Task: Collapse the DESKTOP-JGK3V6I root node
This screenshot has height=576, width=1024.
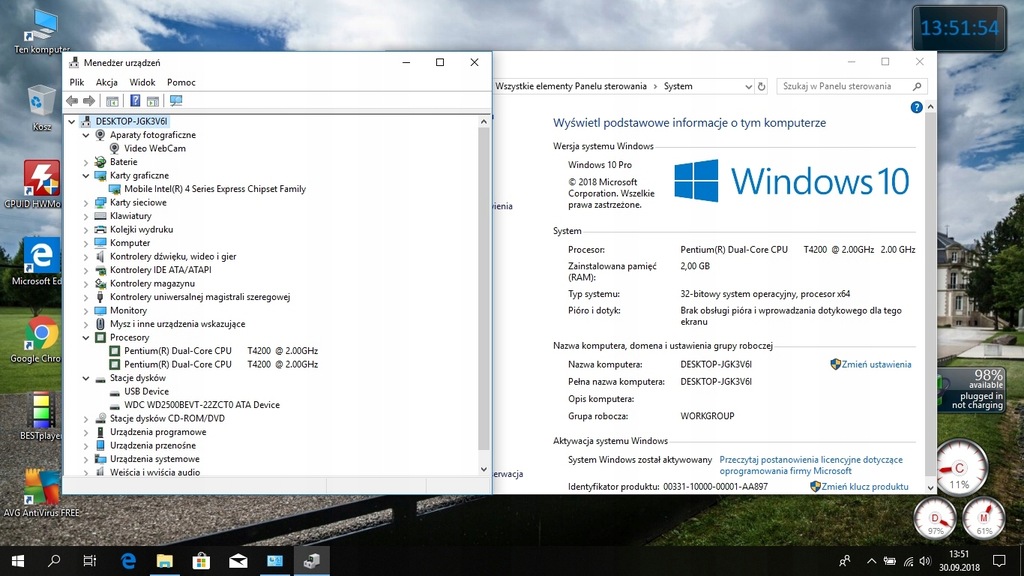Action: [x=72, y=121]
